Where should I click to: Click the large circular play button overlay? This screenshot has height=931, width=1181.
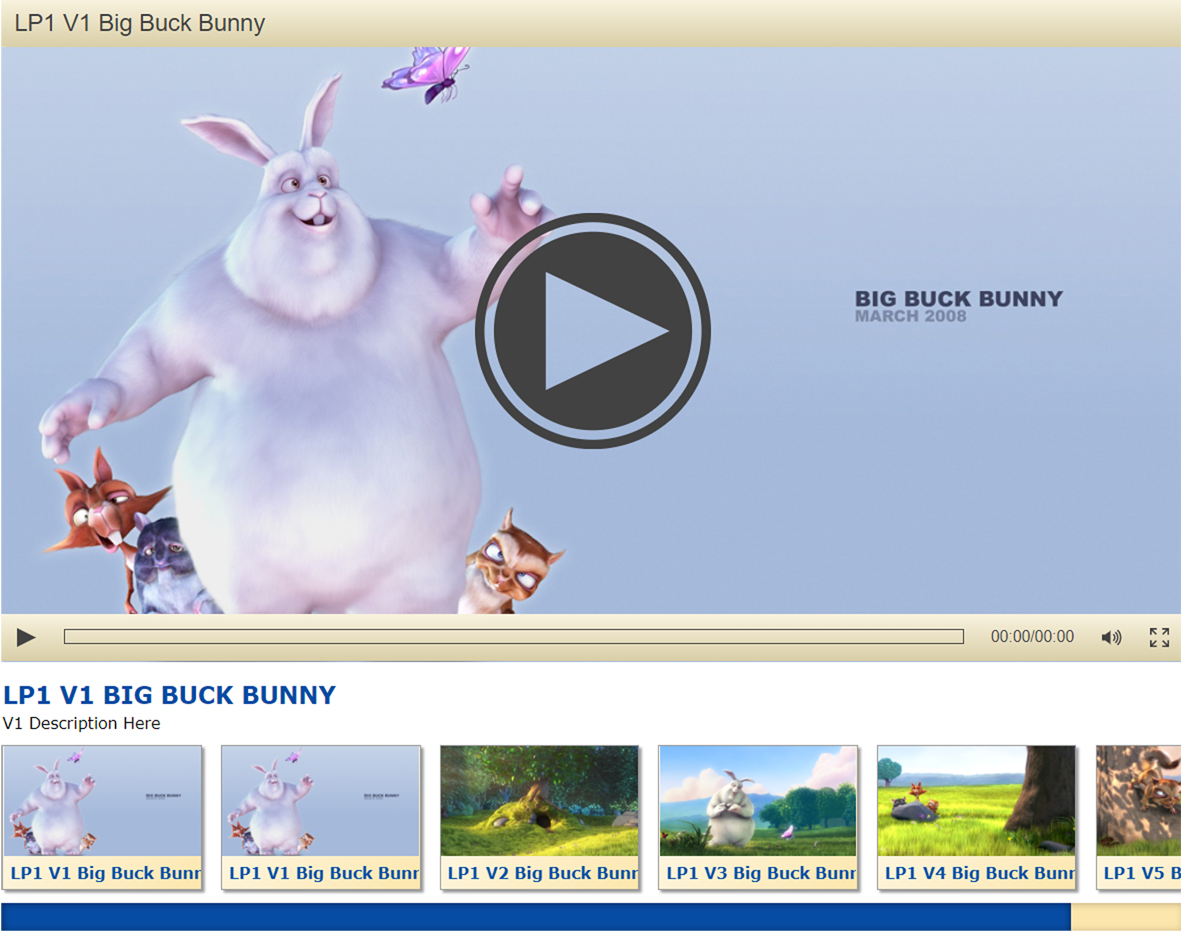592,331
